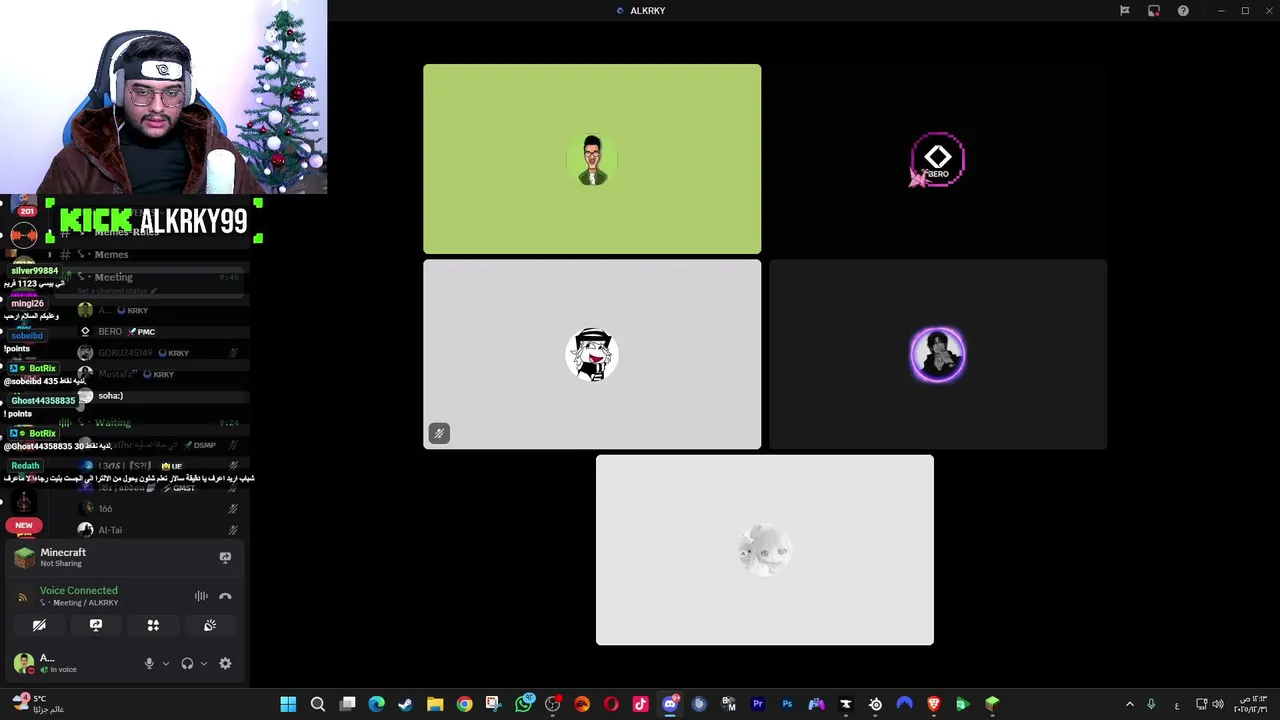
Task: Open Windows Start menu
Action: point(288,704)
